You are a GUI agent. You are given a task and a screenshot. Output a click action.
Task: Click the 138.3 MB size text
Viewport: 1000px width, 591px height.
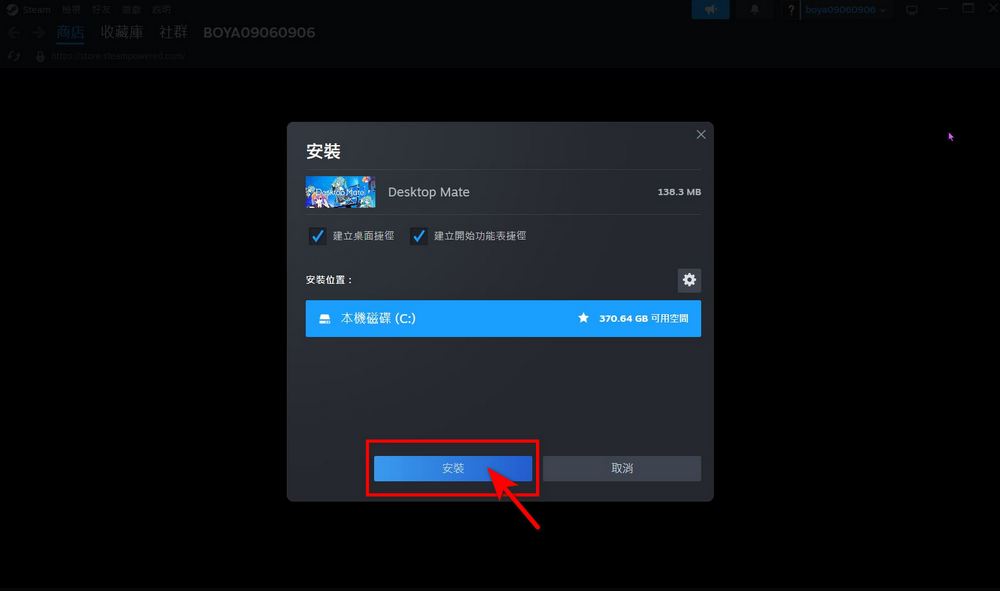pyautogui.click(x=679, y=192)
